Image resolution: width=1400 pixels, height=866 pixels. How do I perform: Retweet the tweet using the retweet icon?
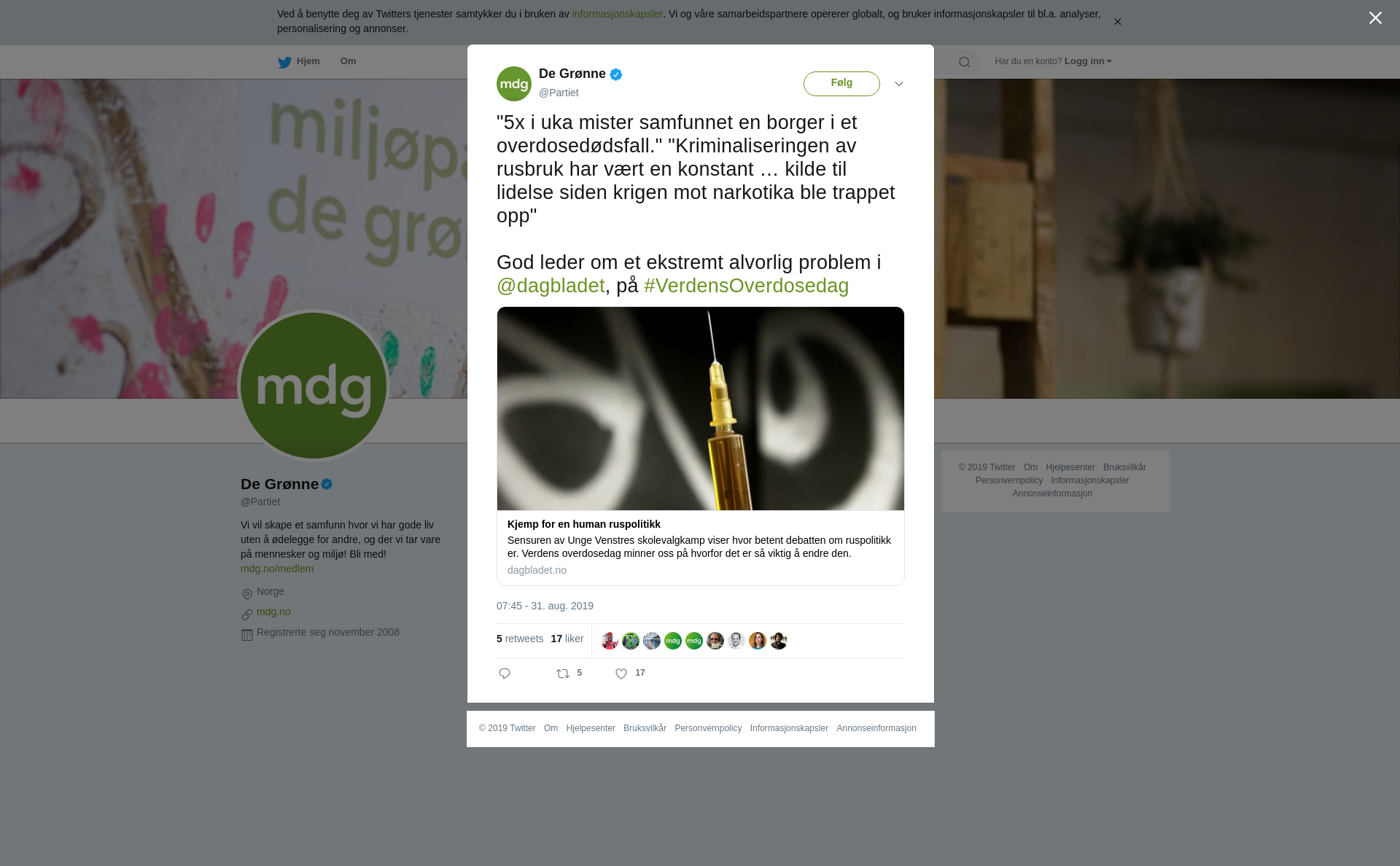563,674
